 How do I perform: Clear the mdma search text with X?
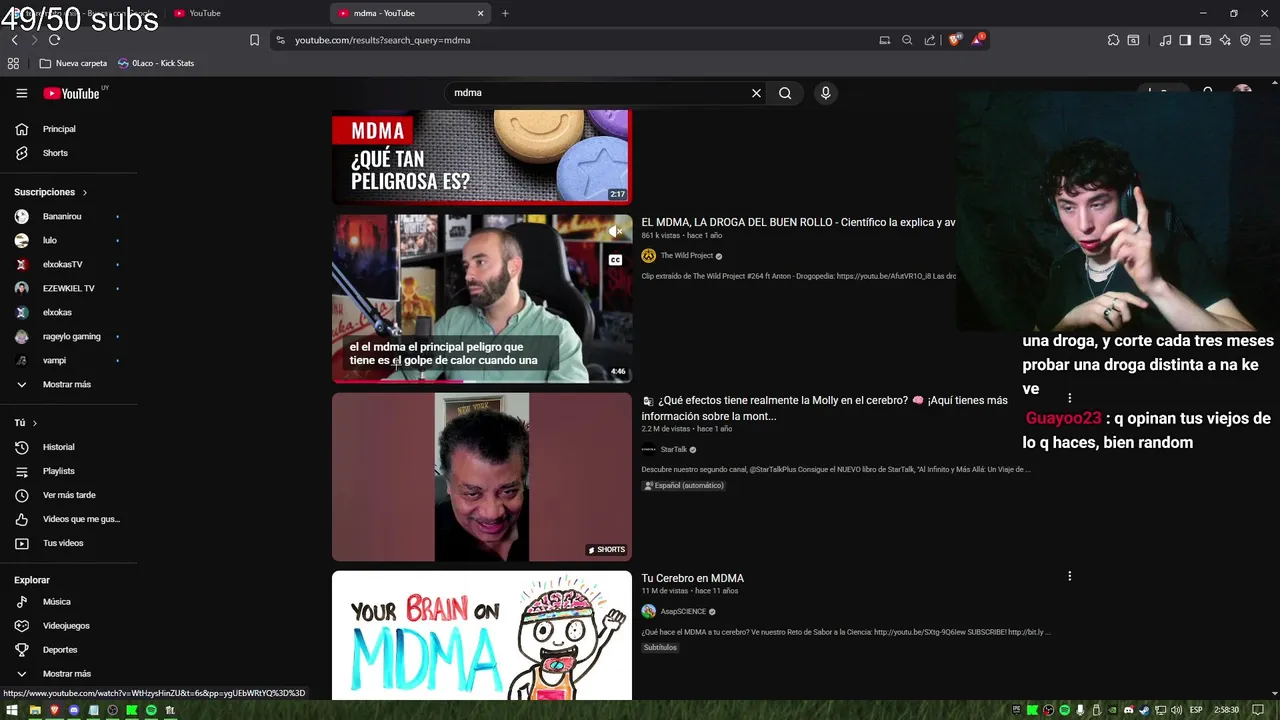pos(756,93)
